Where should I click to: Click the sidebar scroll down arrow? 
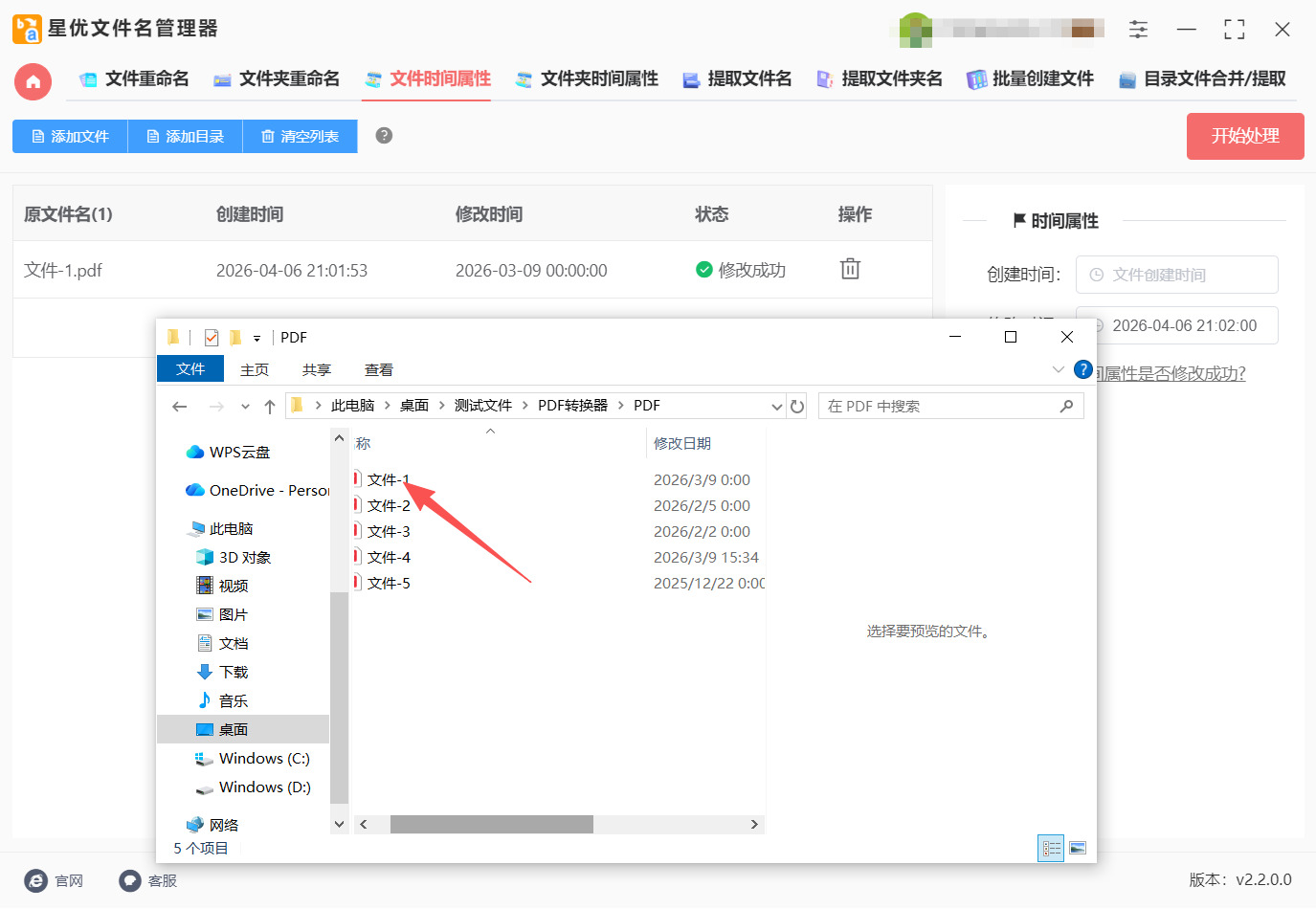[339, 824]
